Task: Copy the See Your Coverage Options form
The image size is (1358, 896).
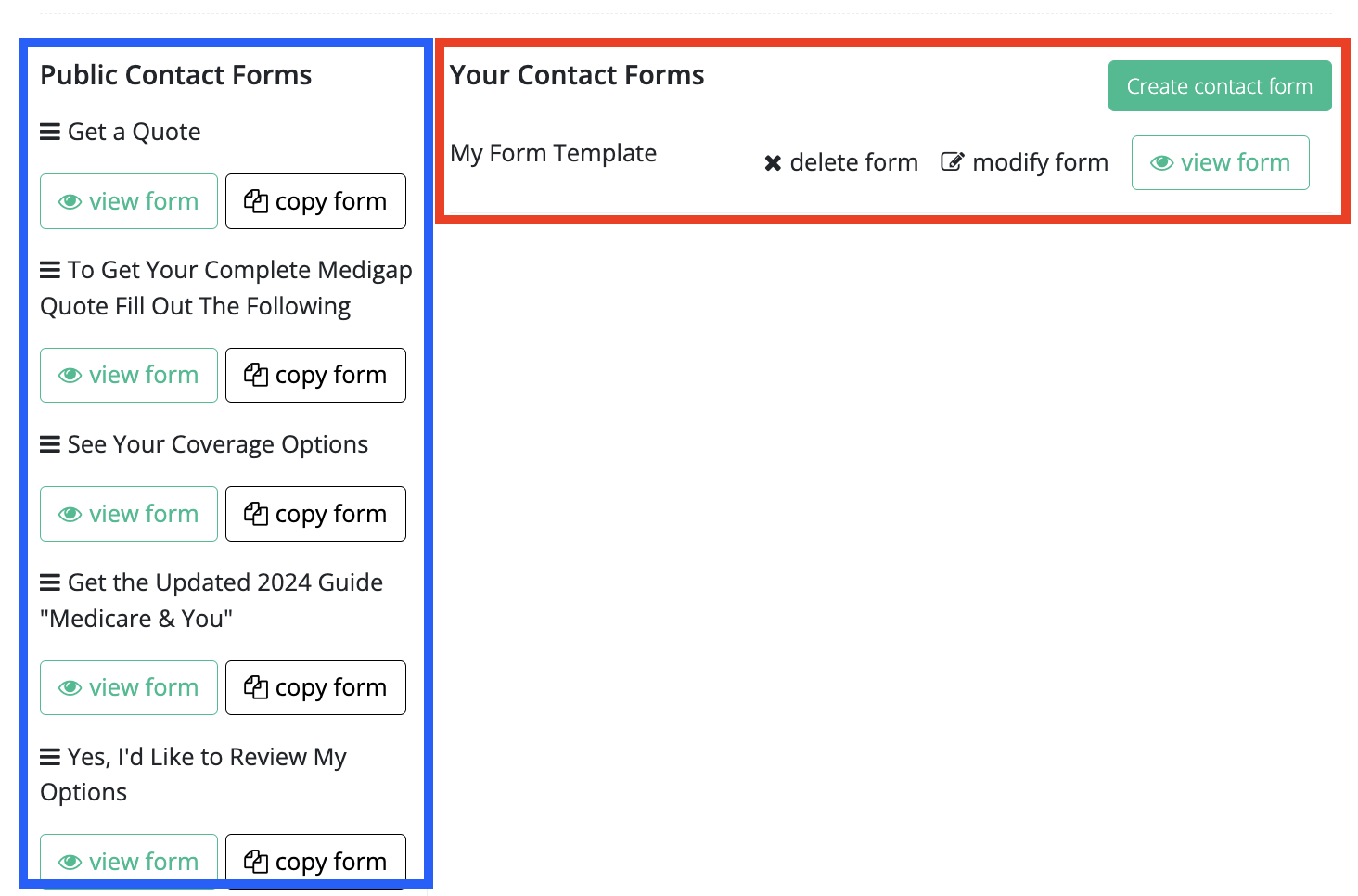Action: [x=315, y=514]
